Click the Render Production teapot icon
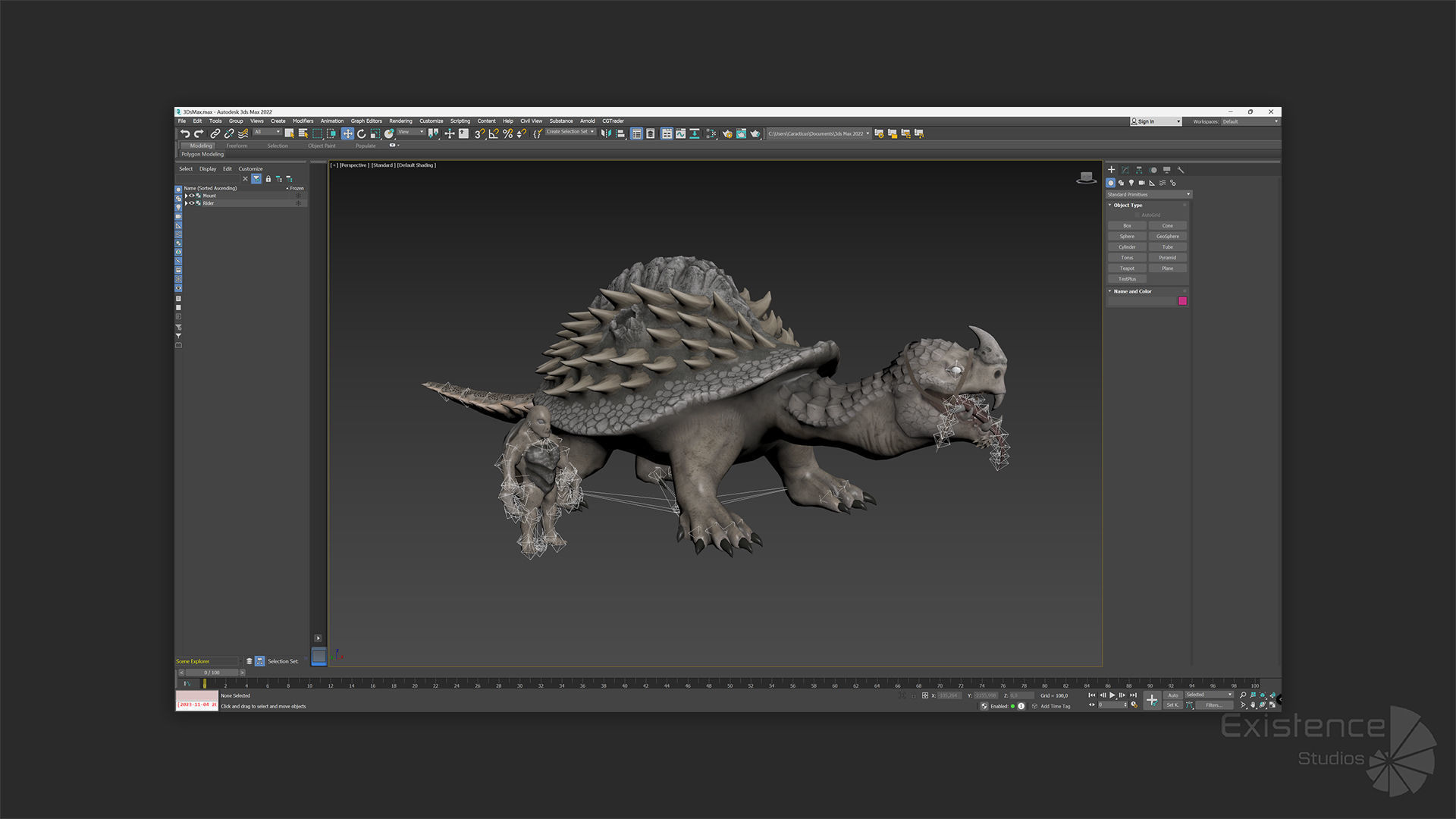This screenshot has height=819, width=1456. click(x=755, y=133)
